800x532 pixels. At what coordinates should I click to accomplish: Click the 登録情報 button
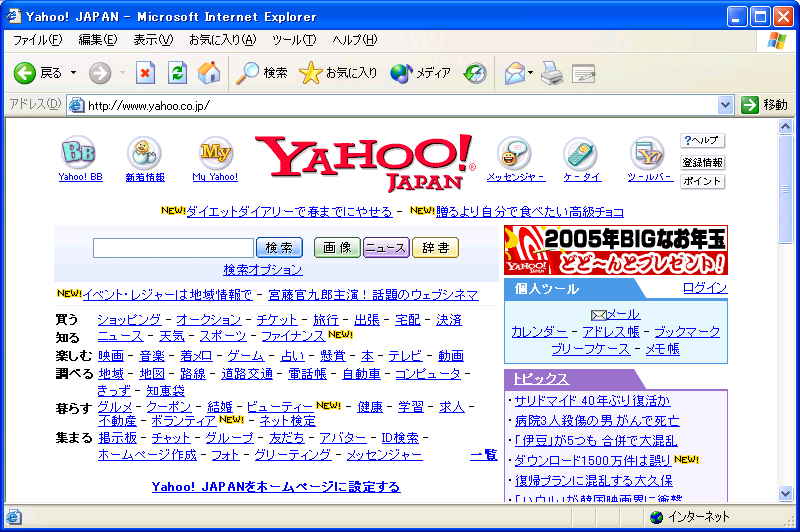[702, 163]
